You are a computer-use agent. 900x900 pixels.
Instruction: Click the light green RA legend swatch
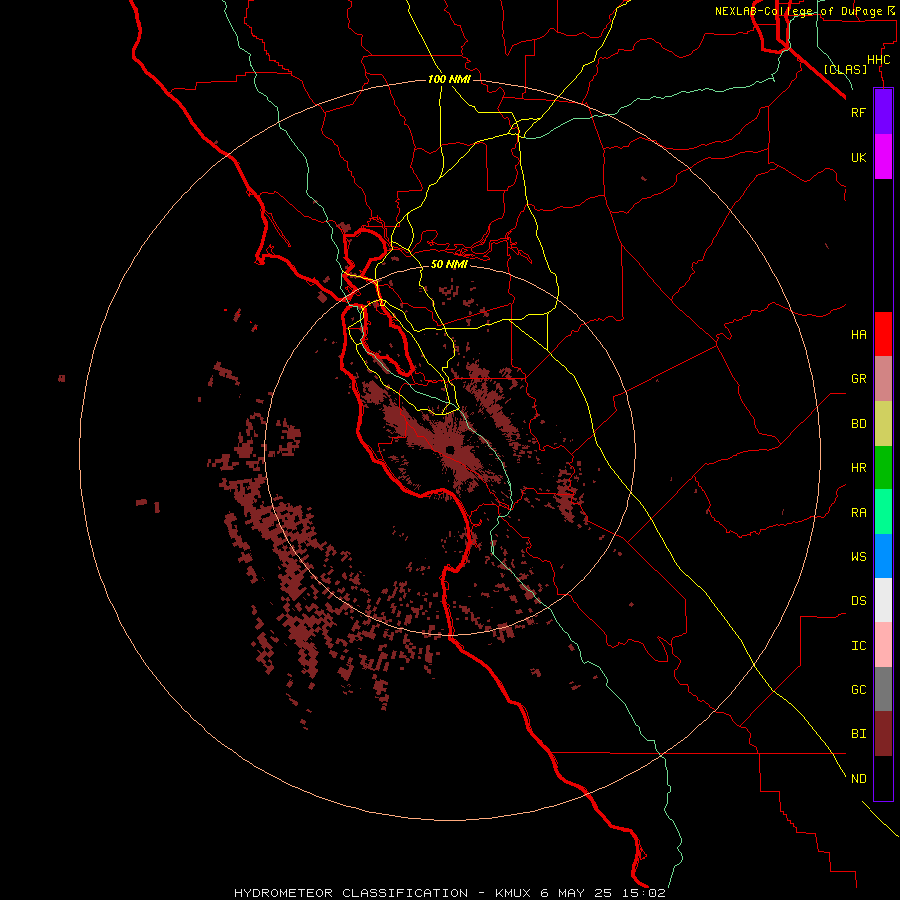[x=883, y=512]
